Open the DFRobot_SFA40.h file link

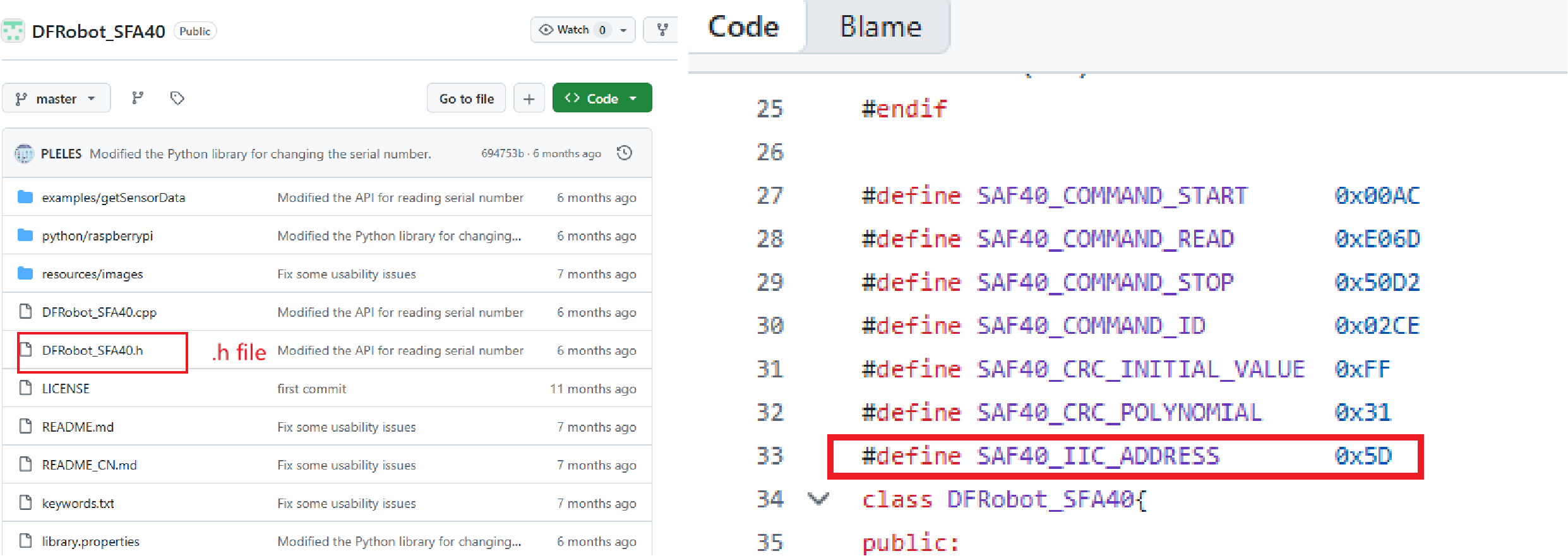[x=93, y=350]
